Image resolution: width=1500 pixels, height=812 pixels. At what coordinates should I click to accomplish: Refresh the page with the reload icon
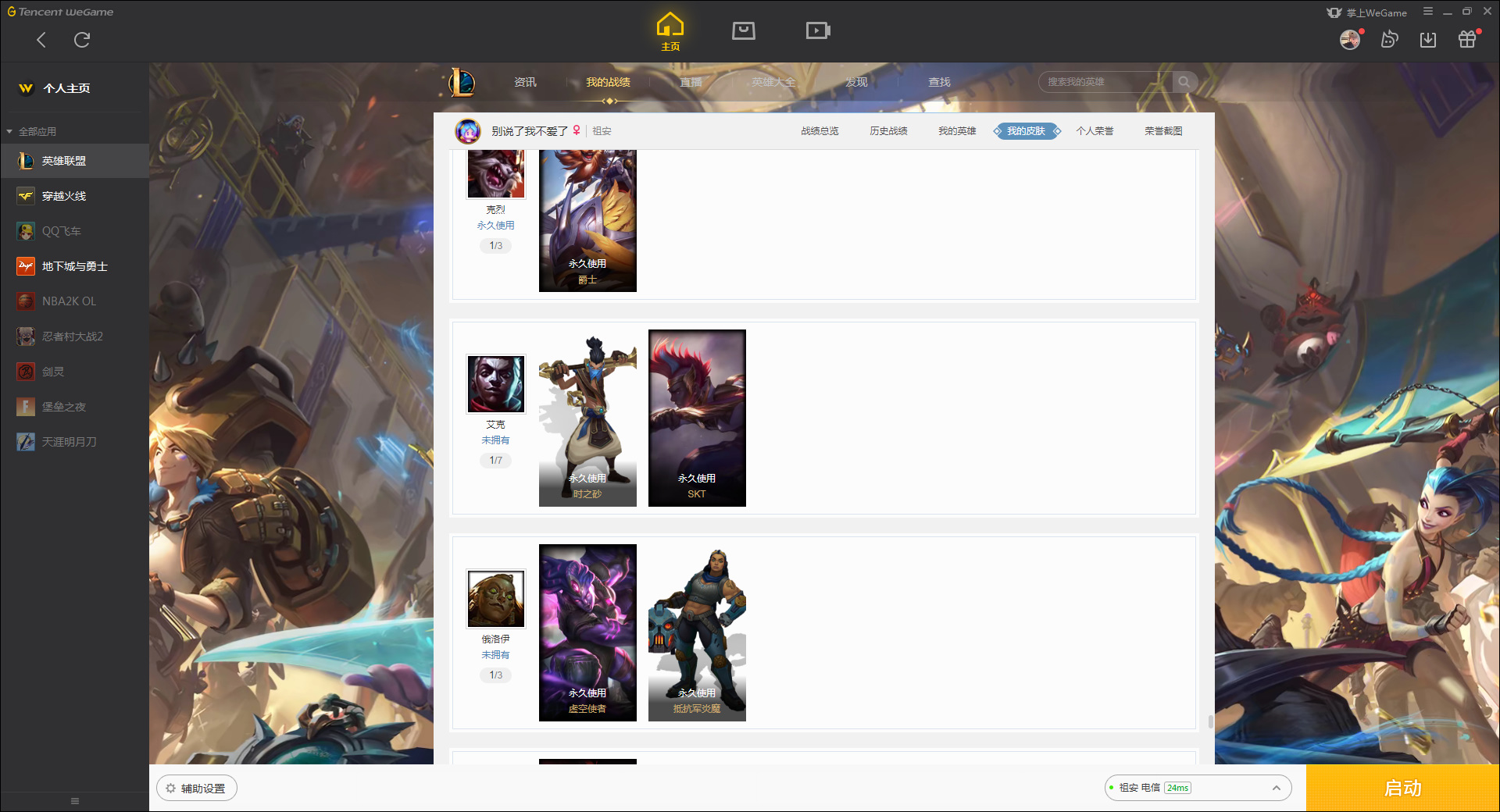point(82,40)
